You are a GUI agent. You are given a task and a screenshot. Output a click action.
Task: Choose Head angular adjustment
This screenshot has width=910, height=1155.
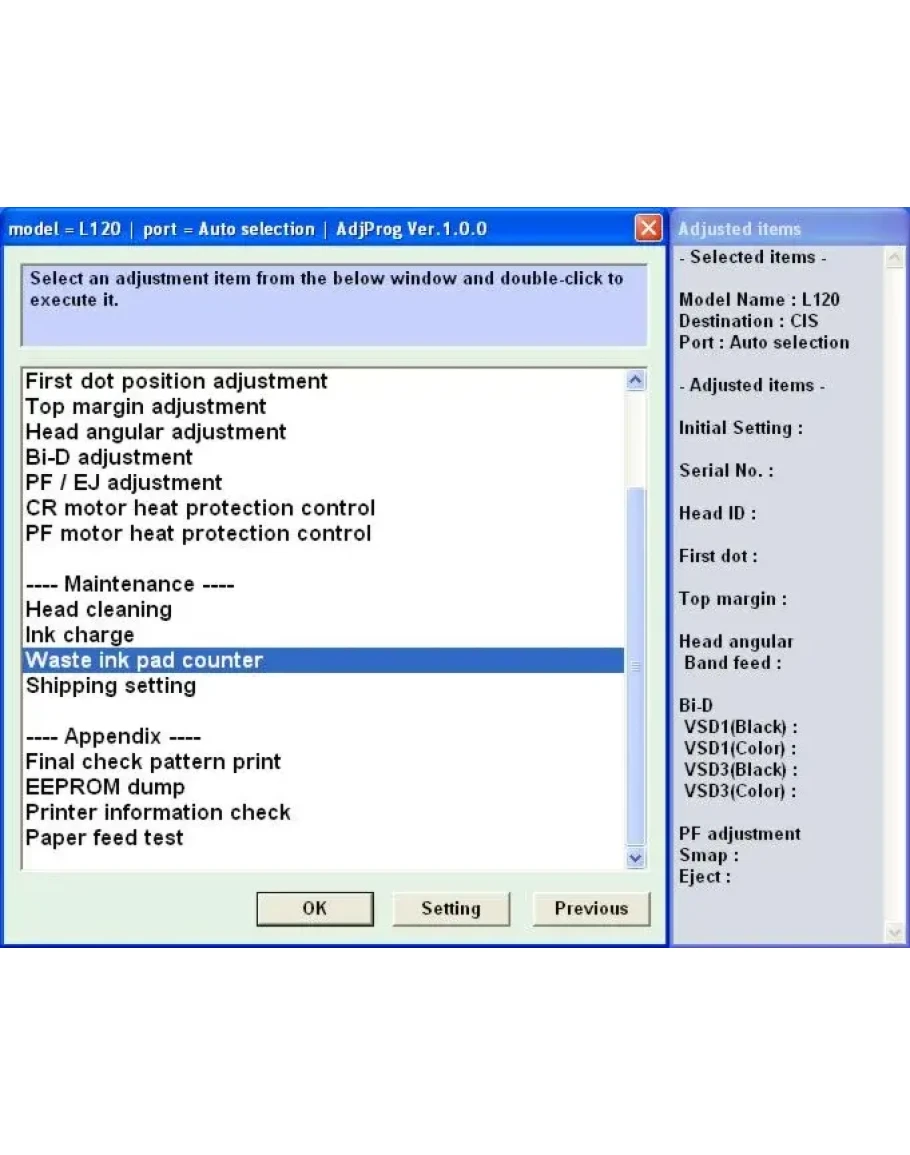[155, 432]
